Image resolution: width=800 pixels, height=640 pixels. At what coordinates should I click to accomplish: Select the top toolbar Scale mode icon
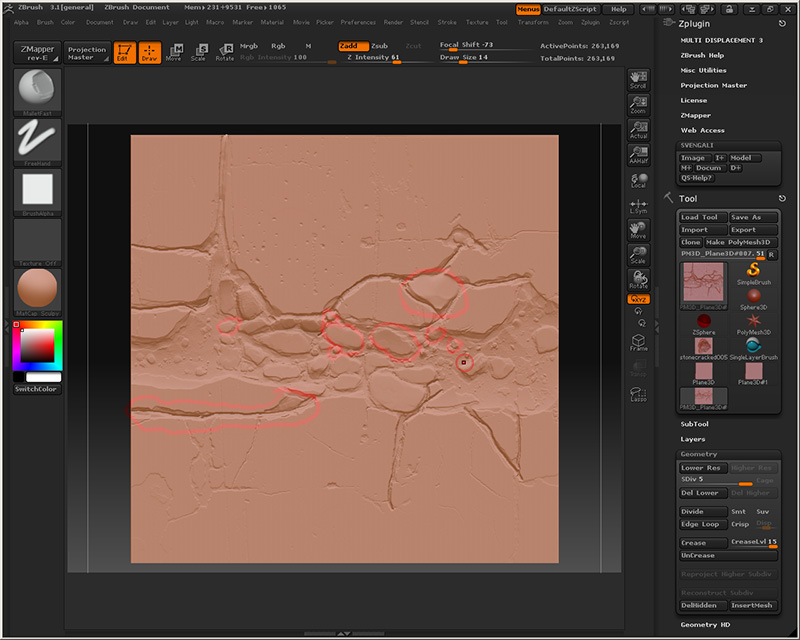(198, 53)
